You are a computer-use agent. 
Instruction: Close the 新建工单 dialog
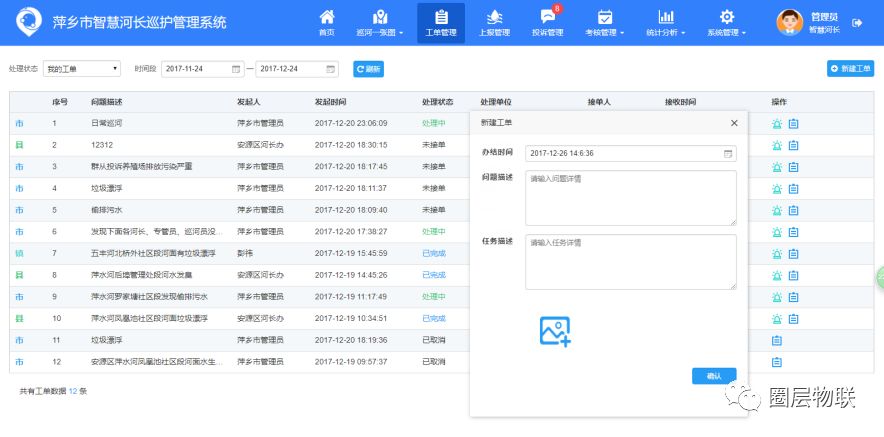click(734, 123)
